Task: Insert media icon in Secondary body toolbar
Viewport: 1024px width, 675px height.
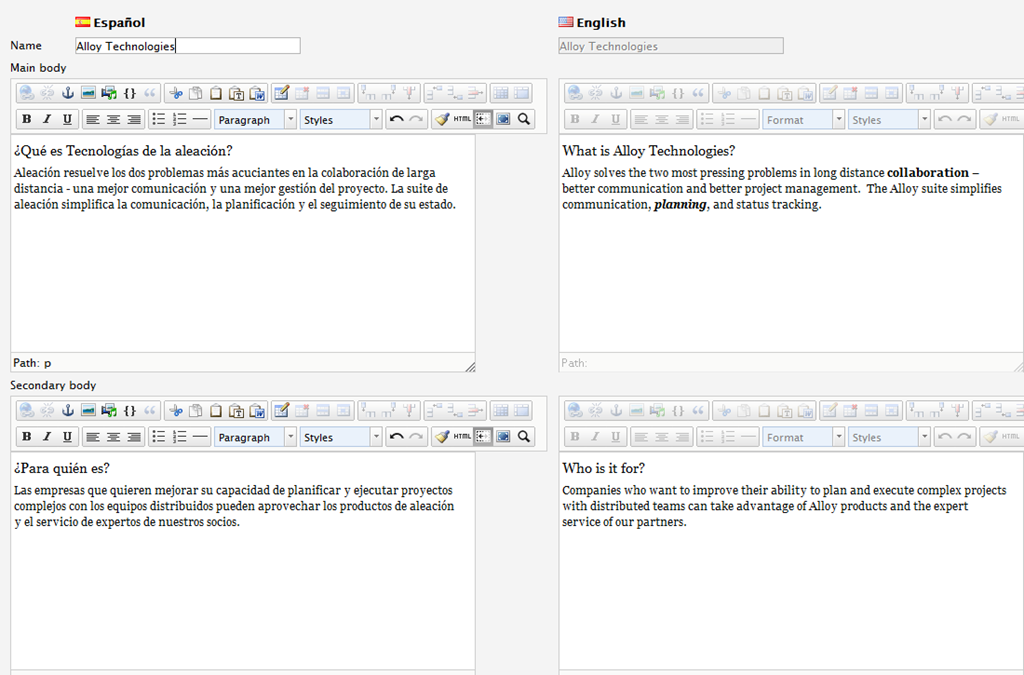Action: pos(109,411)
